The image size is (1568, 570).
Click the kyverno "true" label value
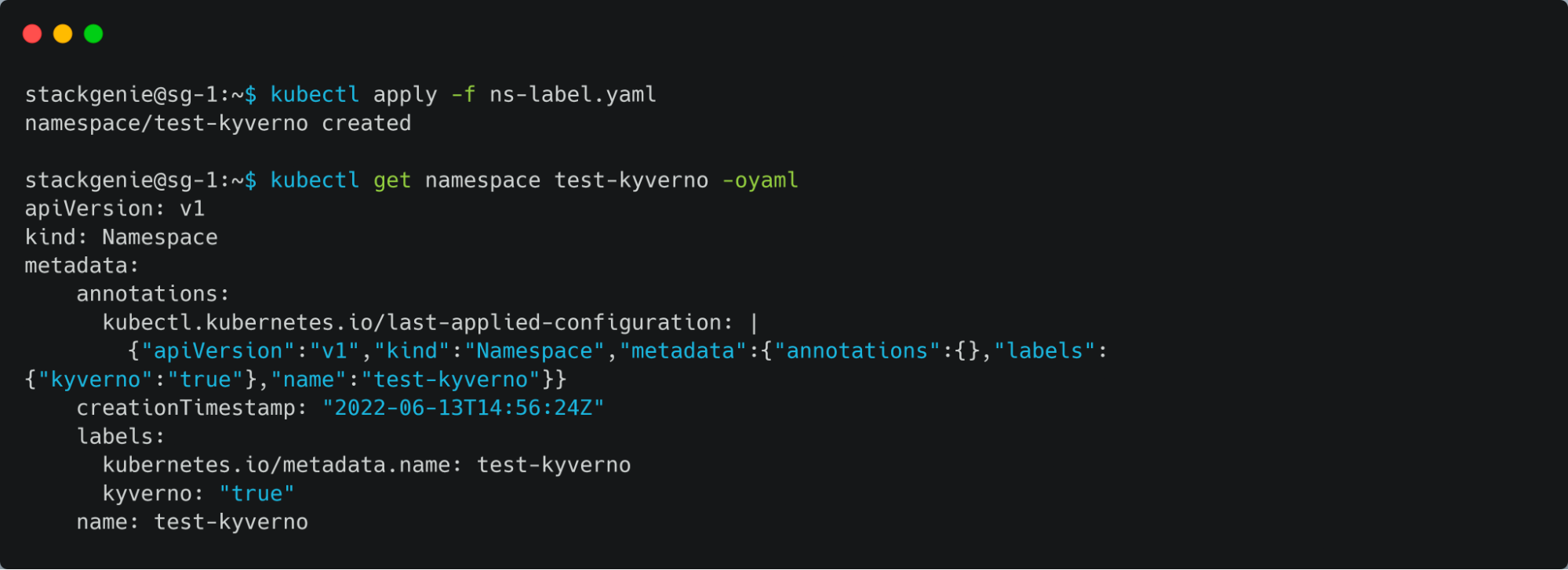click(x=256, y=494)
